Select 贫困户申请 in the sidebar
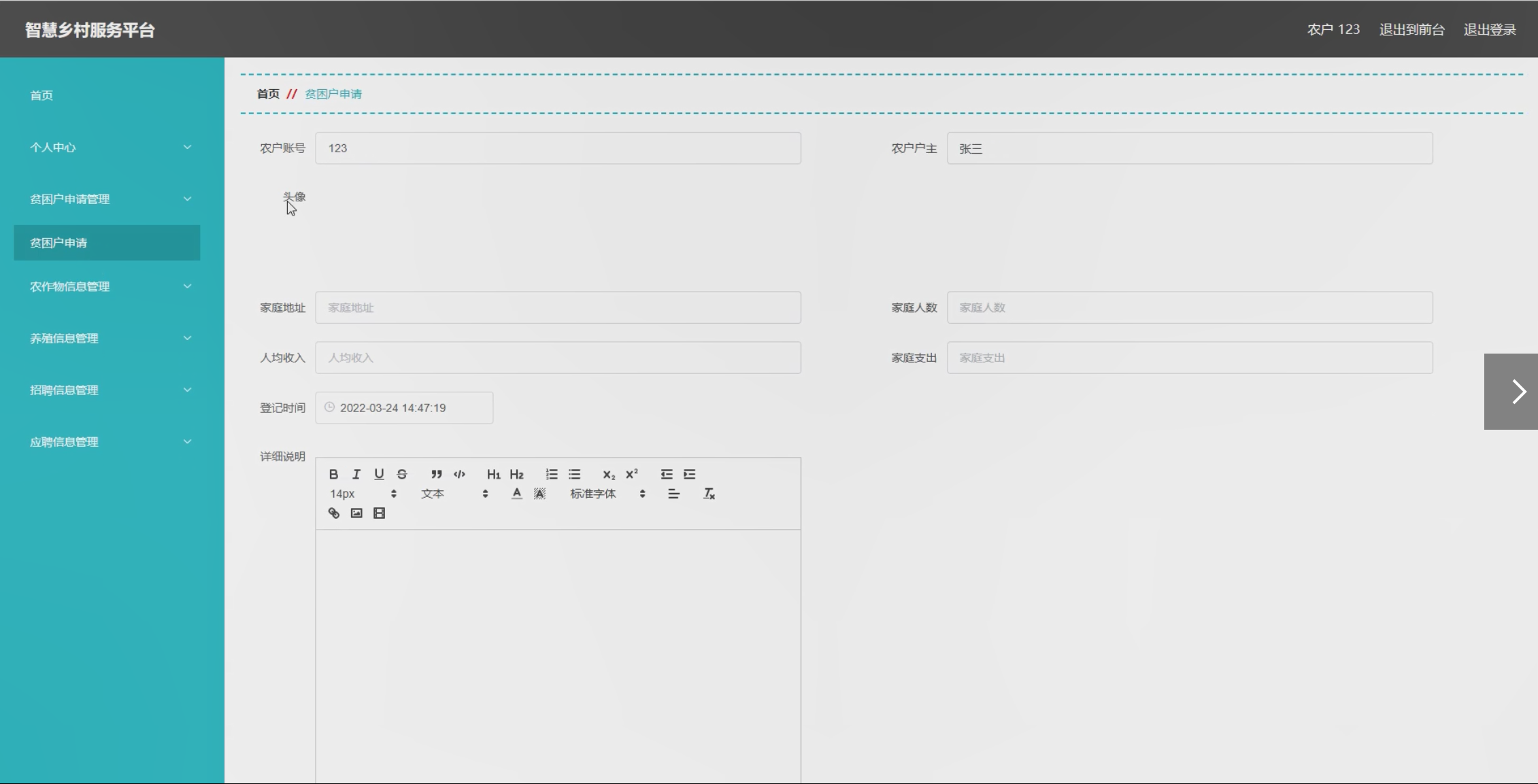 (x=107, y=243)
